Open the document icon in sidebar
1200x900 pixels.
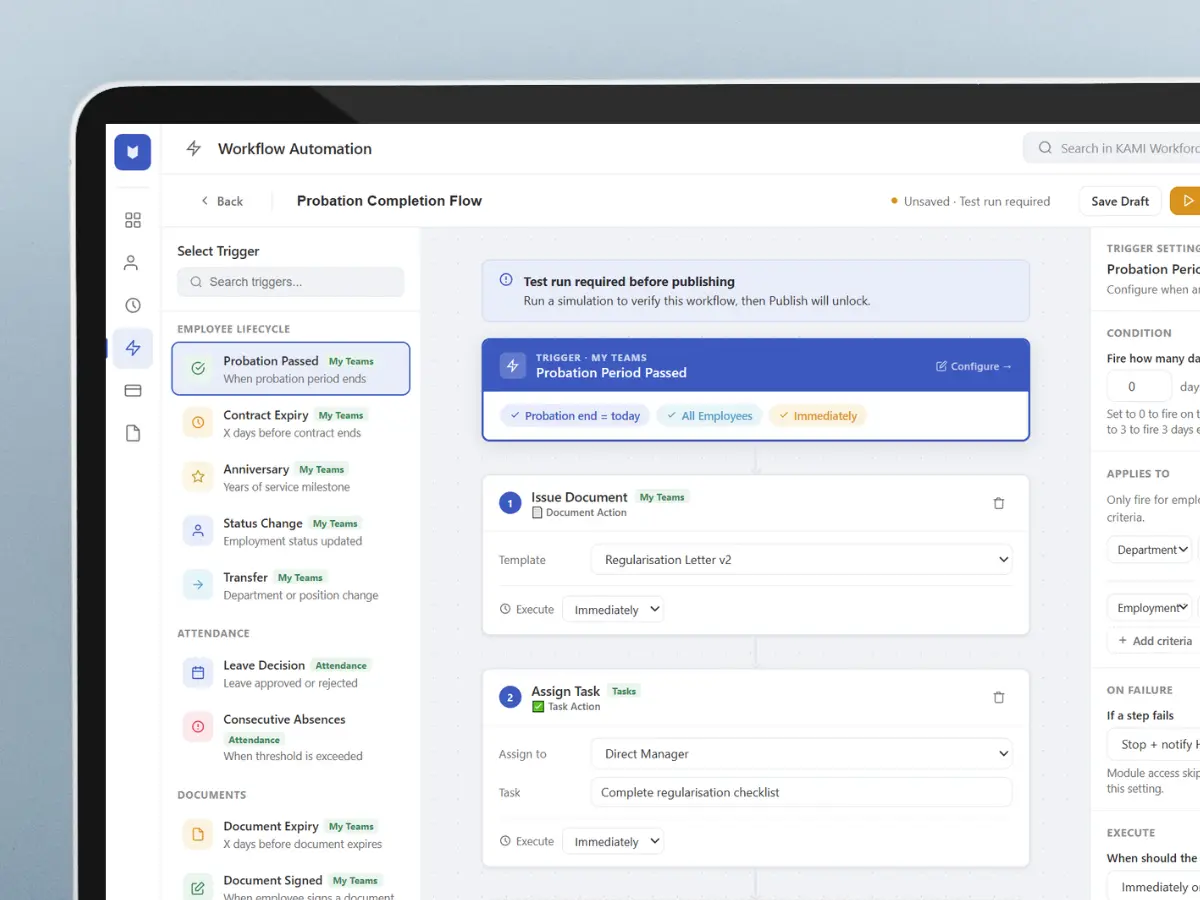coord(133,433)
